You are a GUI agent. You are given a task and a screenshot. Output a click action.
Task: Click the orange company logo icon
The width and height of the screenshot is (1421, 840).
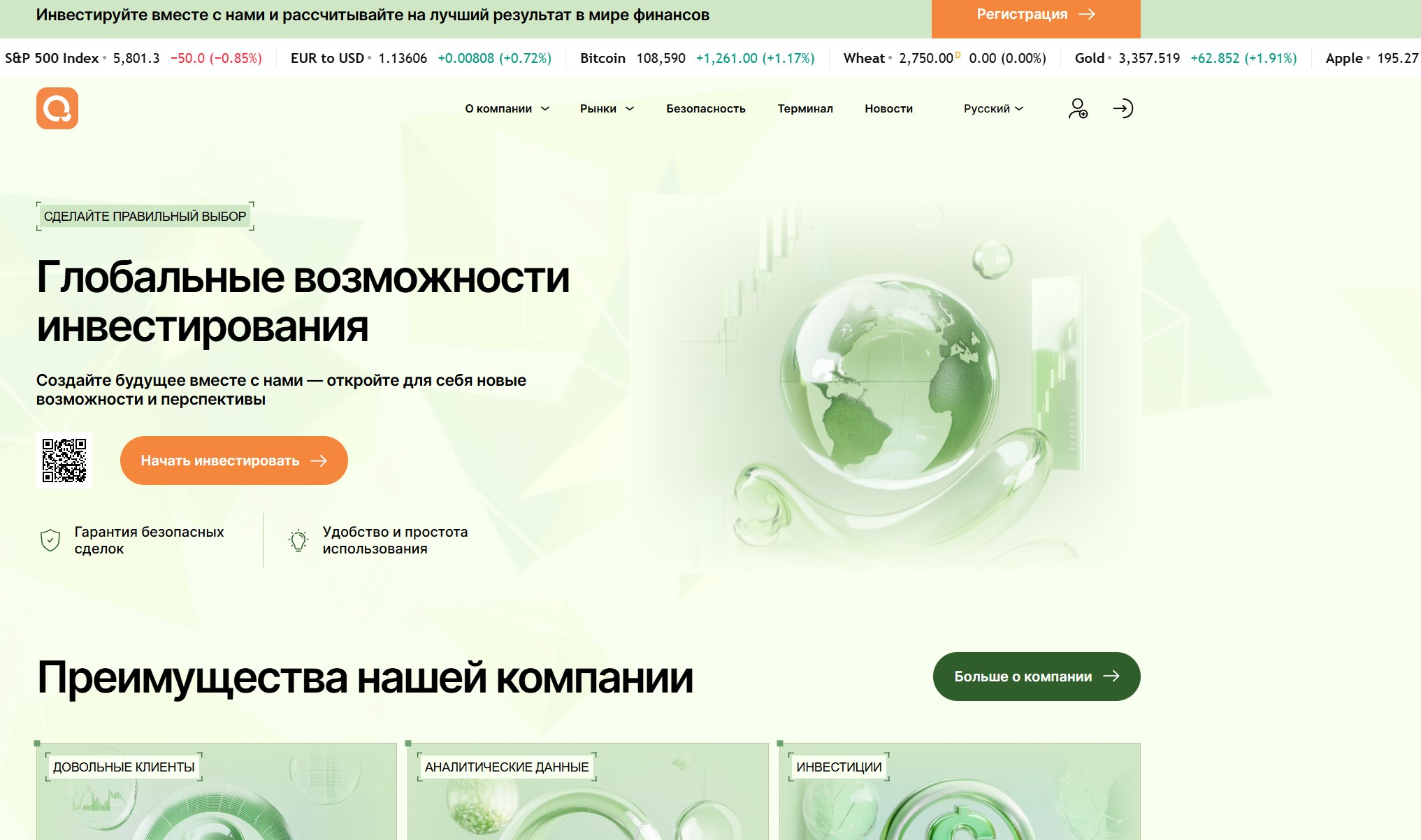point(57,108)
